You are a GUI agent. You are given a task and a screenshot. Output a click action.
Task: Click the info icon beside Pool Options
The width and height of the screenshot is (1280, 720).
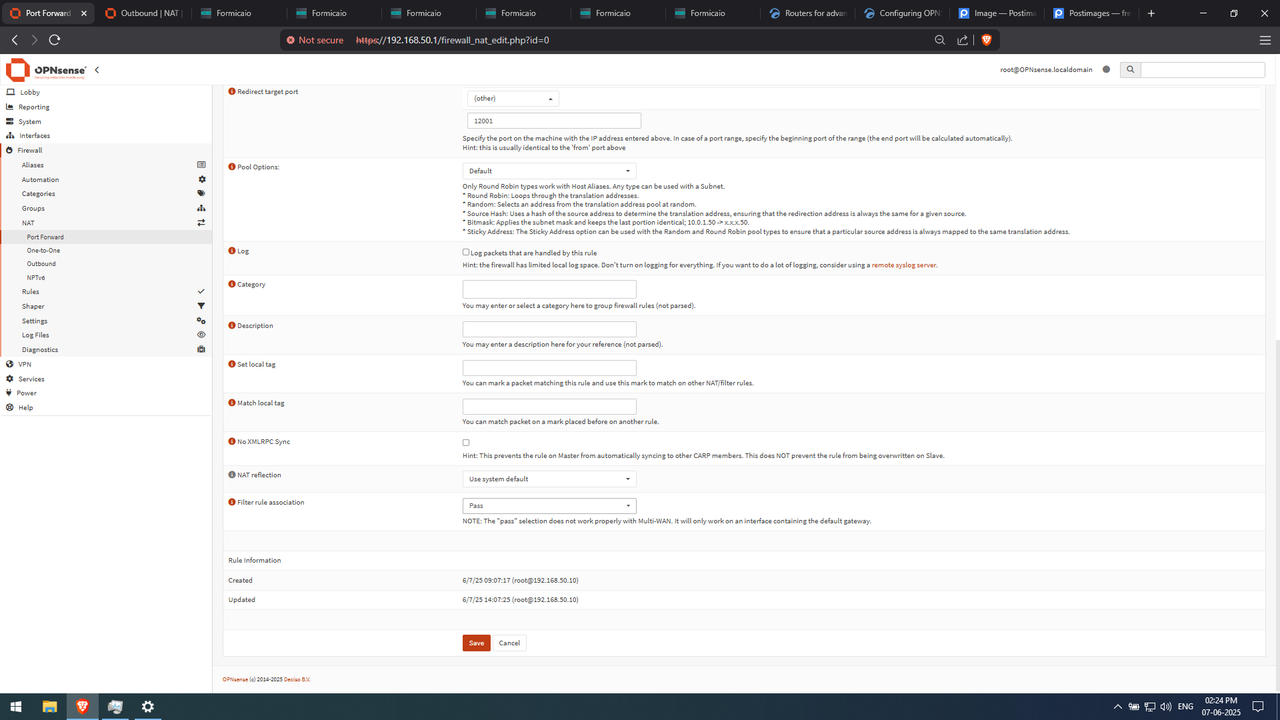pyautogui.click(x=232, y=167)
